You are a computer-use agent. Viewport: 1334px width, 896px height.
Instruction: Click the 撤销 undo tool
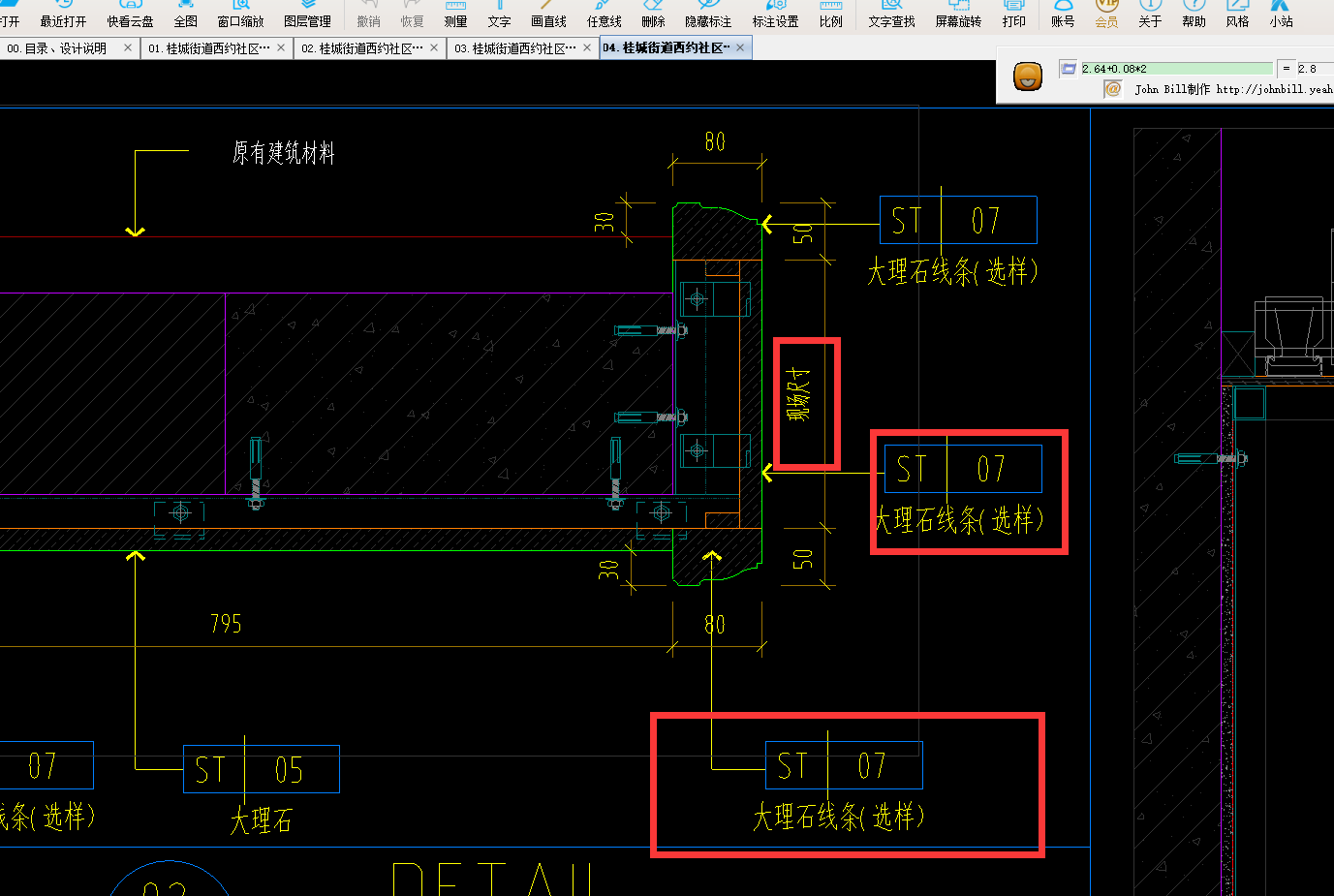368,15
